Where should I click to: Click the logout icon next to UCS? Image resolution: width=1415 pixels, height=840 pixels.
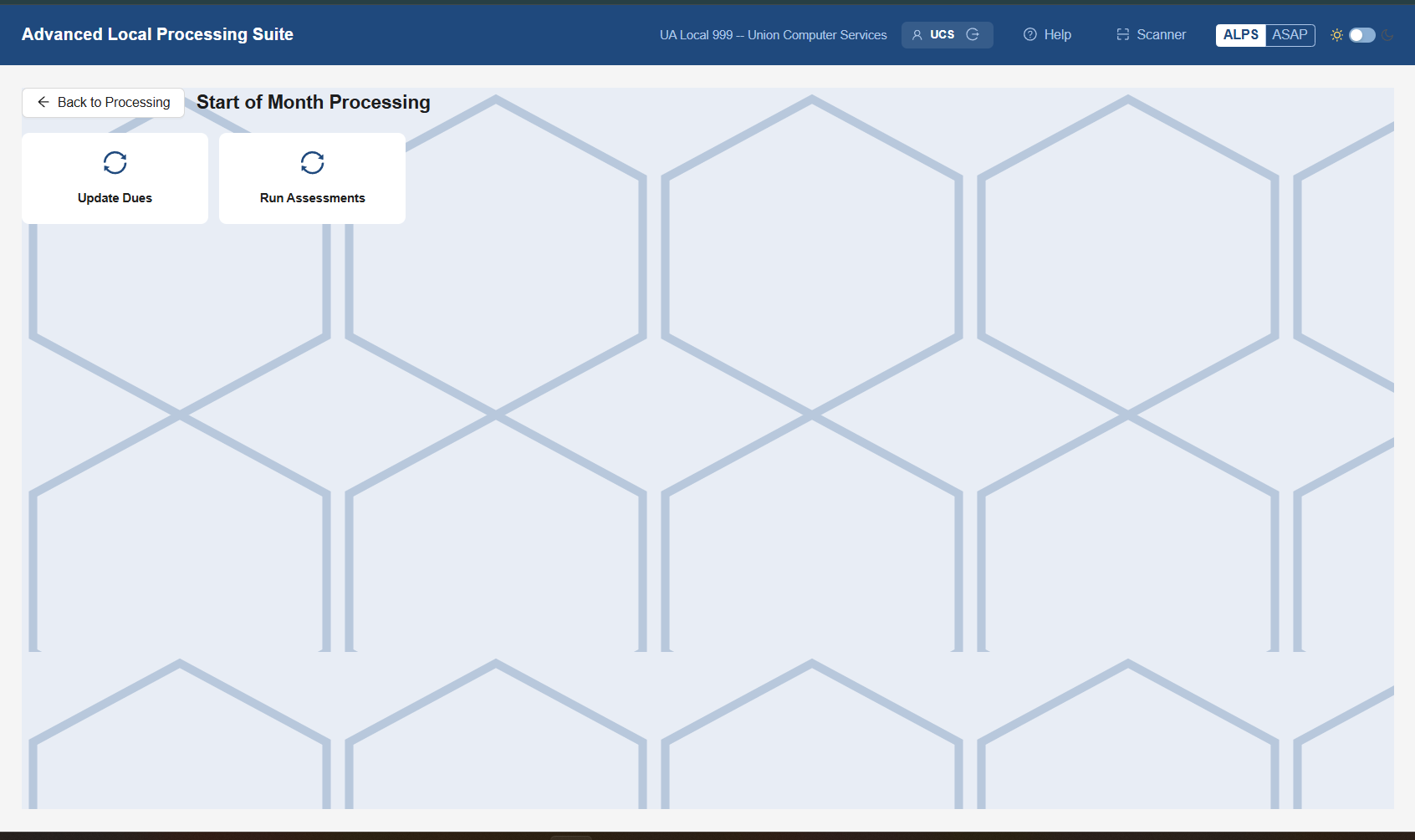973,34
